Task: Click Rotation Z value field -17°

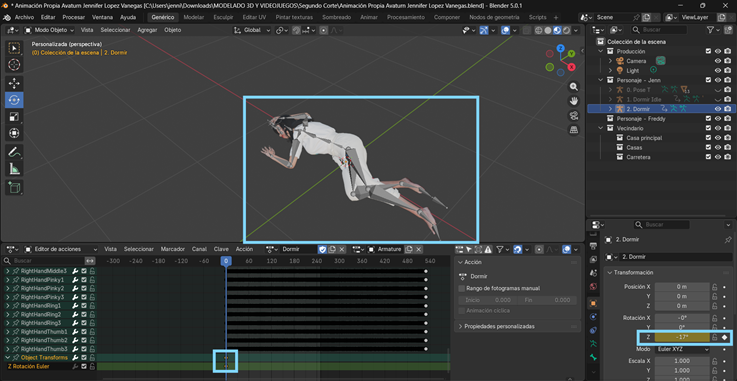Action: (x=682, y=337)
